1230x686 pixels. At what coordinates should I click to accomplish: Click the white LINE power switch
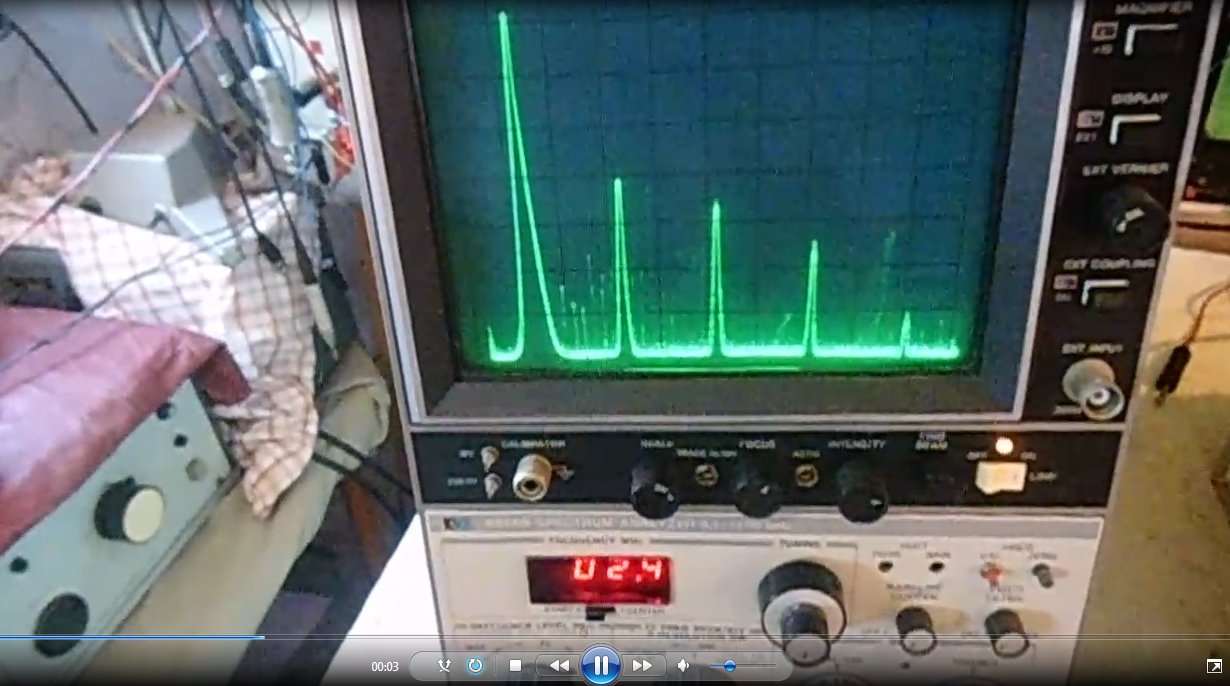[x=1000, y=478]
